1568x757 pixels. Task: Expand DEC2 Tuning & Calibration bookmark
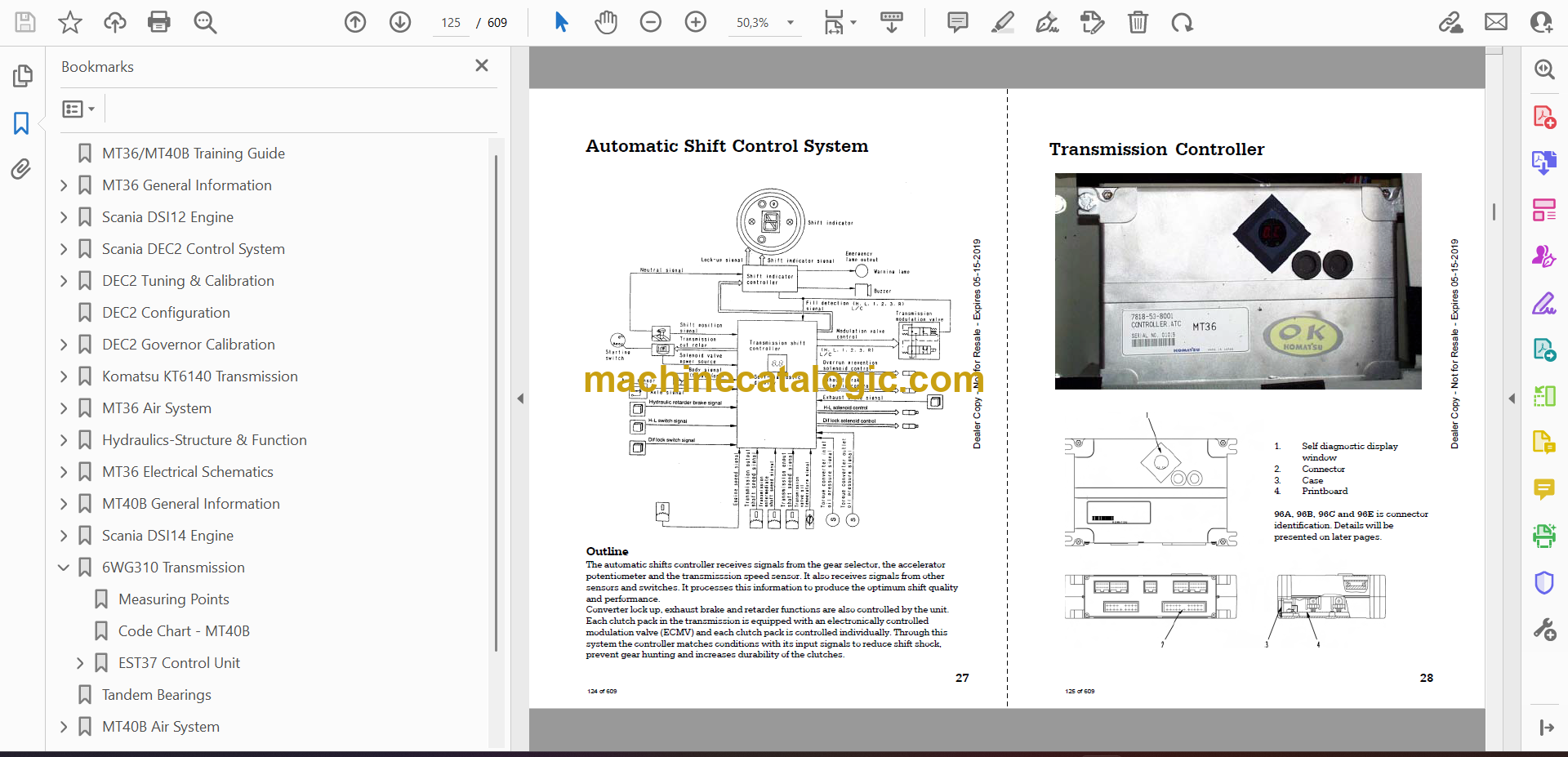pos(64,281)
